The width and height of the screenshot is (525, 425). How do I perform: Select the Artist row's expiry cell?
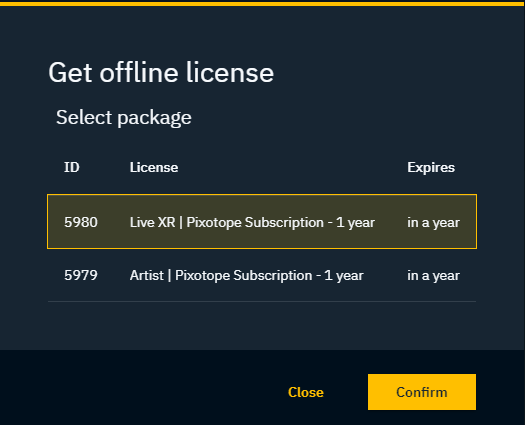[x=433, y=276]
